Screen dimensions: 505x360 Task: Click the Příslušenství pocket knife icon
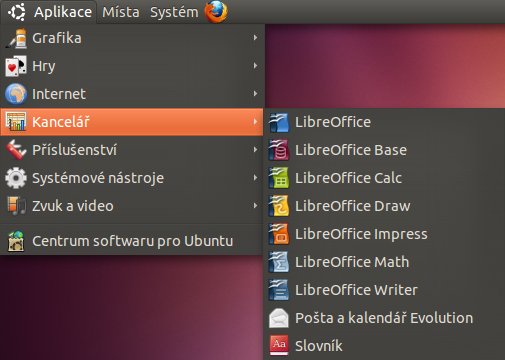coord(16,150)
